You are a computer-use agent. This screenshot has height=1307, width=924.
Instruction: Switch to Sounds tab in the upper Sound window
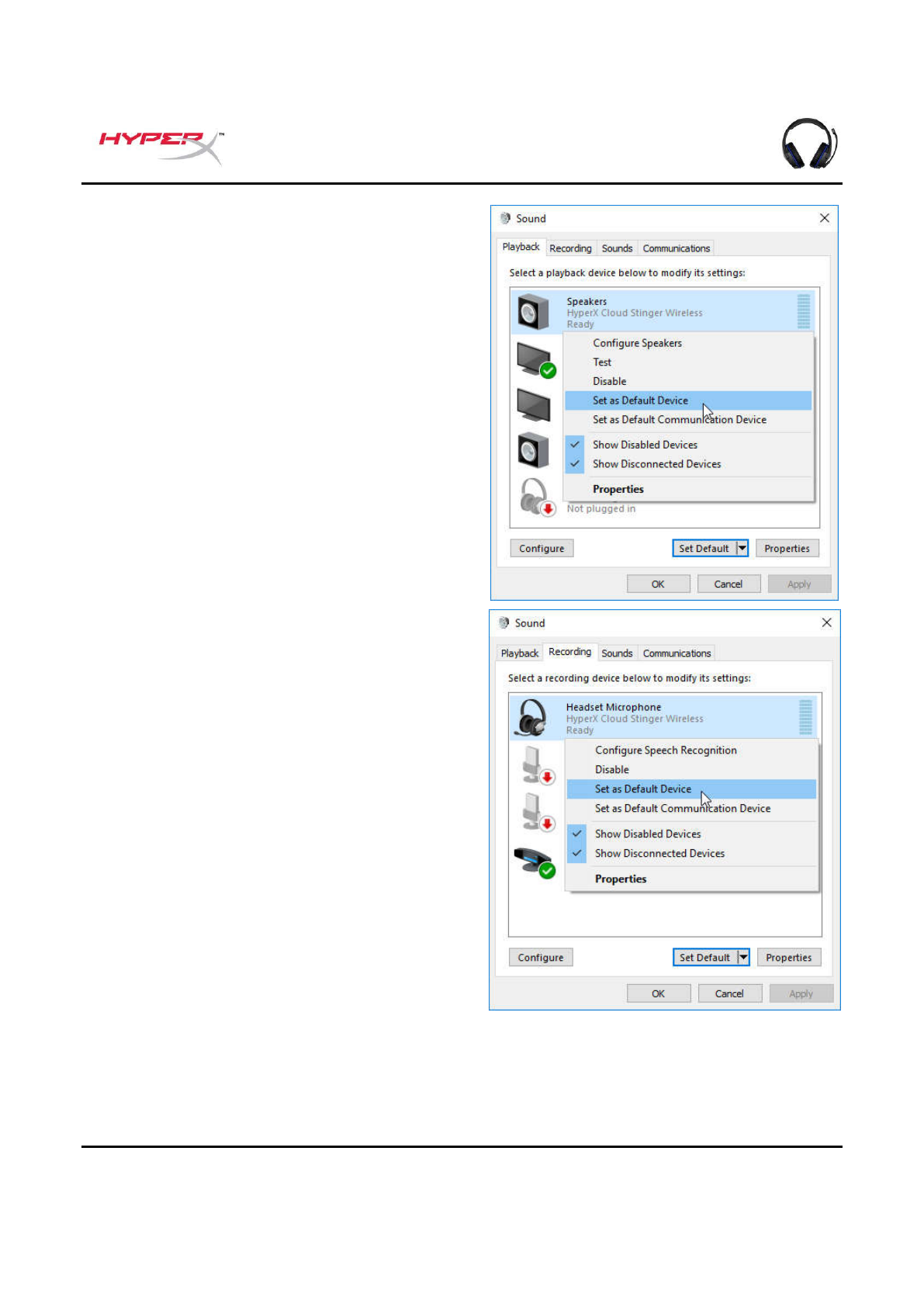[617, 248]
